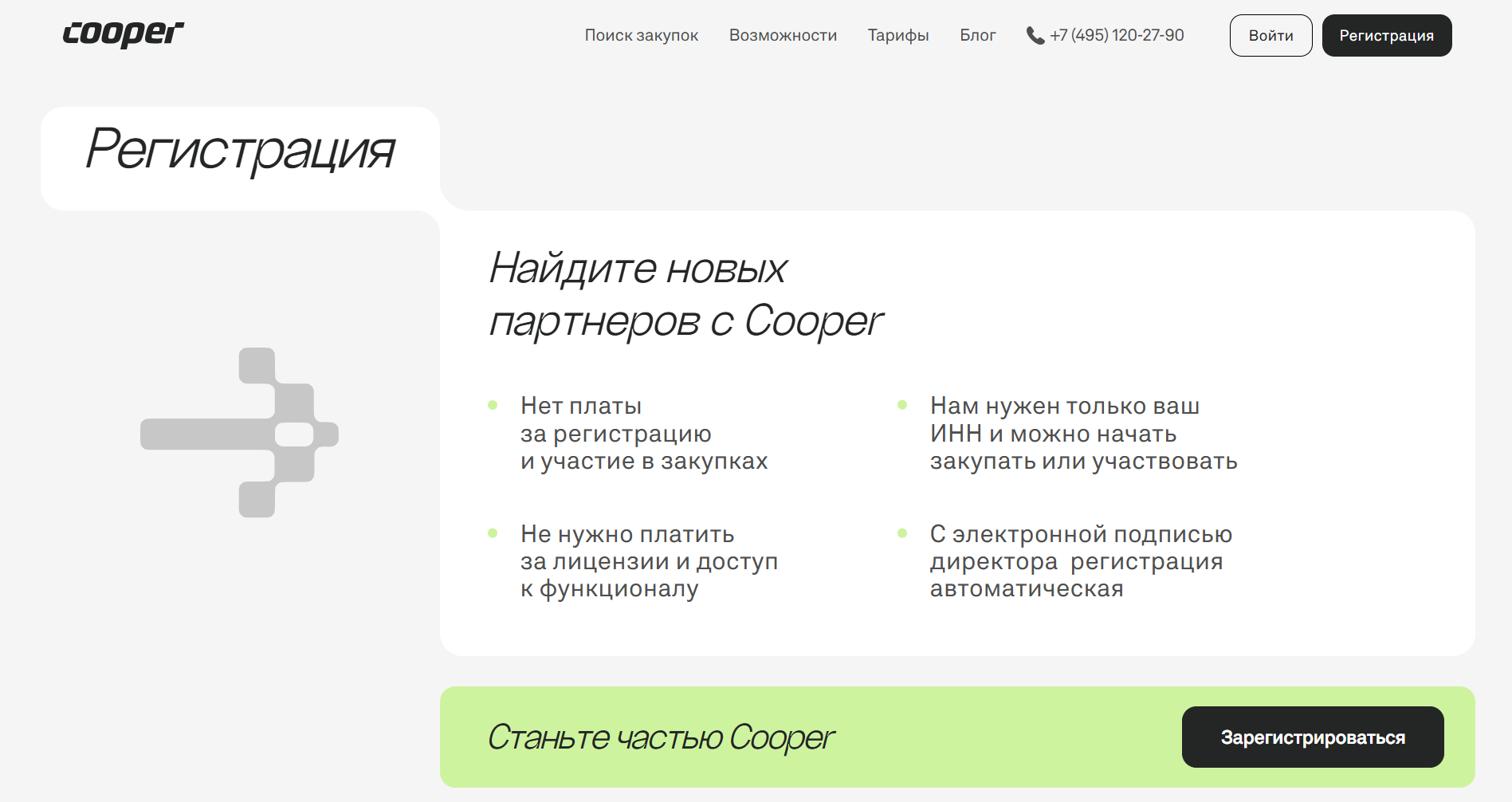Click the green 'Станьте частью Cooper' banner

(x=659, y=737)
